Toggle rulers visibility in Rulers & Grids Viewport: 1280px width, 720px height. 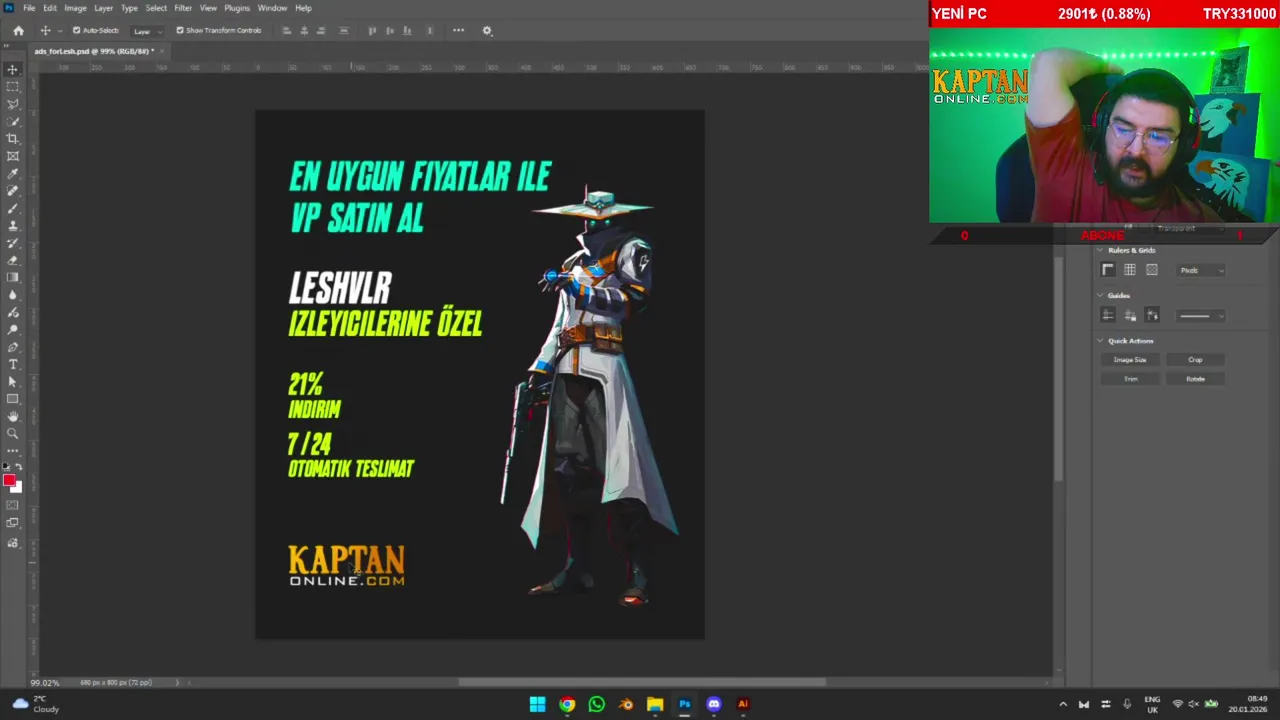click(x=1108, y=270)
